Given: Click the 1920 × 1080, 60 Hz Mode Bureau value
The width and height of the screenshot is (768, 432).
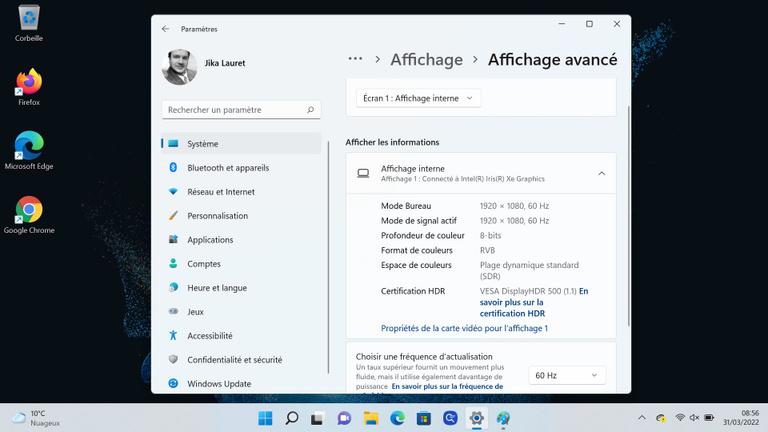Looking at the screenshot, I should (x=514, y=206).
